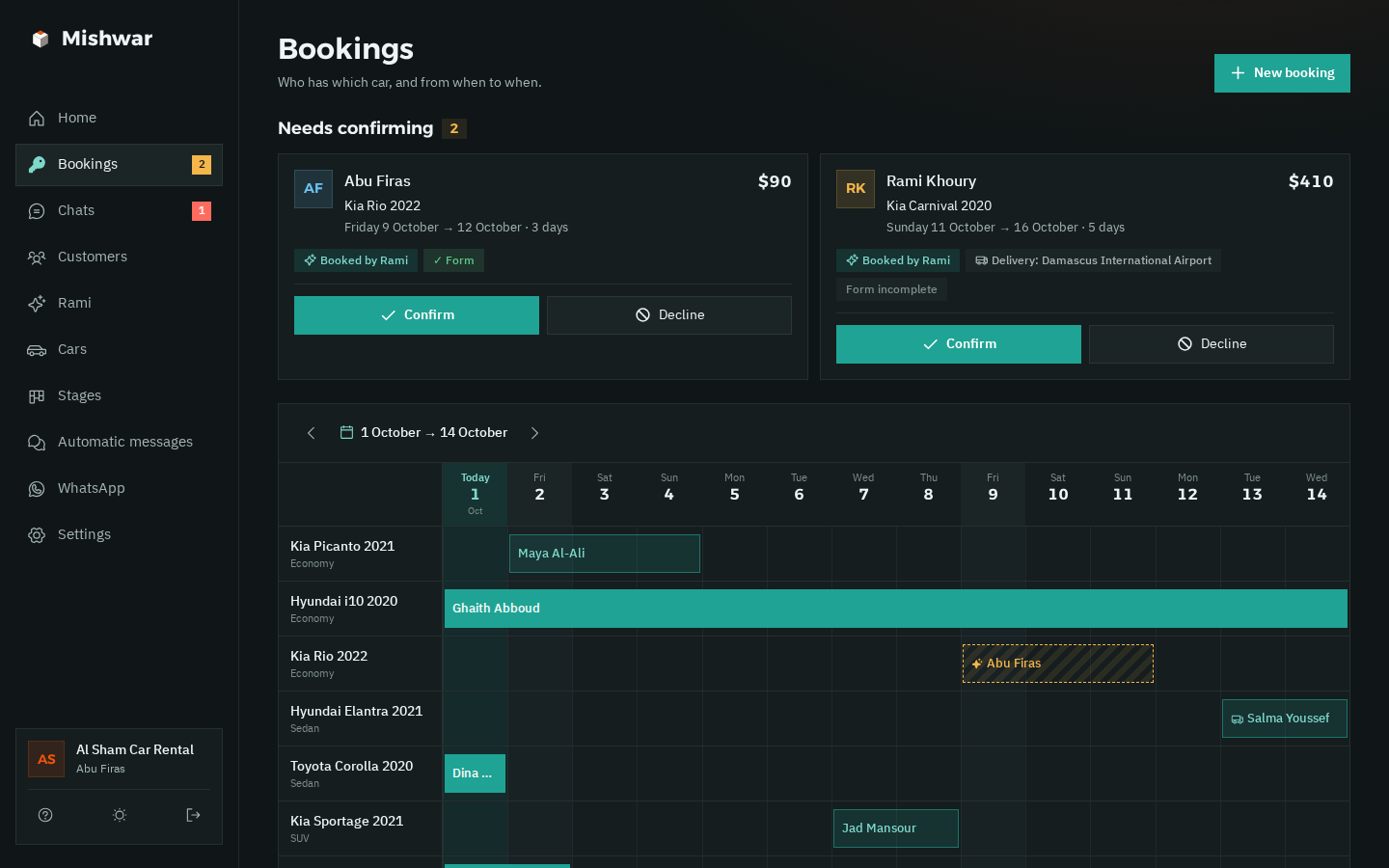Select the Today 1 Oct column header
The height and width of the screenshot is (868, 1389).
point(475,495)
